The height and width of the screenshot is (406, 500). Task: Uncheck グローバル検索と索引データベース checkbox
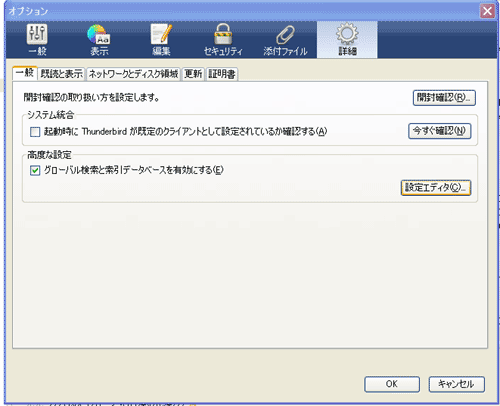click(x=35, y=171)
